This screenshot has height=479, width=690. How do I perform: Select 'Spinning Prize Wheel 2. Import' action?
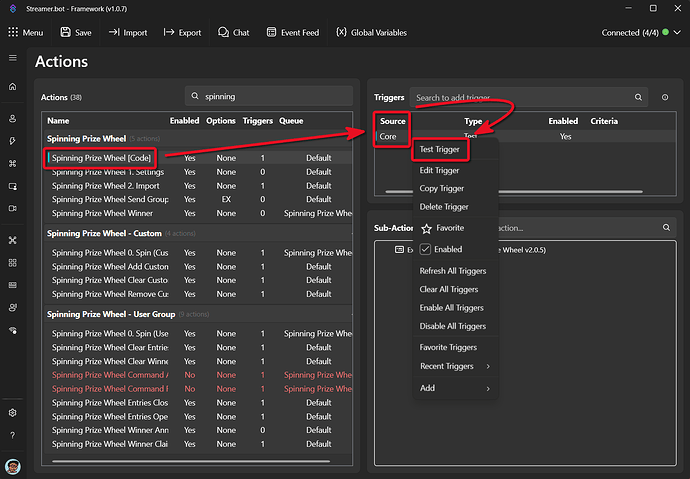point(198,186)
